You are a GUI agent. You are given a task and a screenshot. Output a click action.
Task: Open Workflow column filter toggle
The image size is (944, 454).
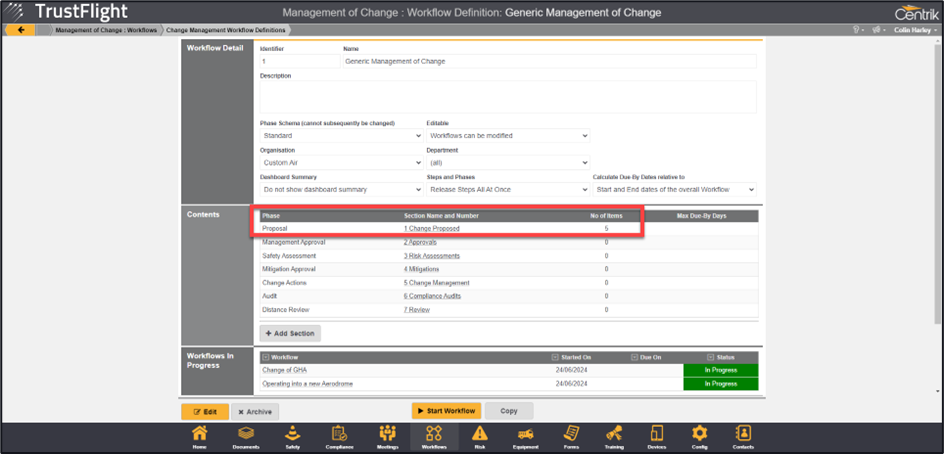tap(265, 357)
